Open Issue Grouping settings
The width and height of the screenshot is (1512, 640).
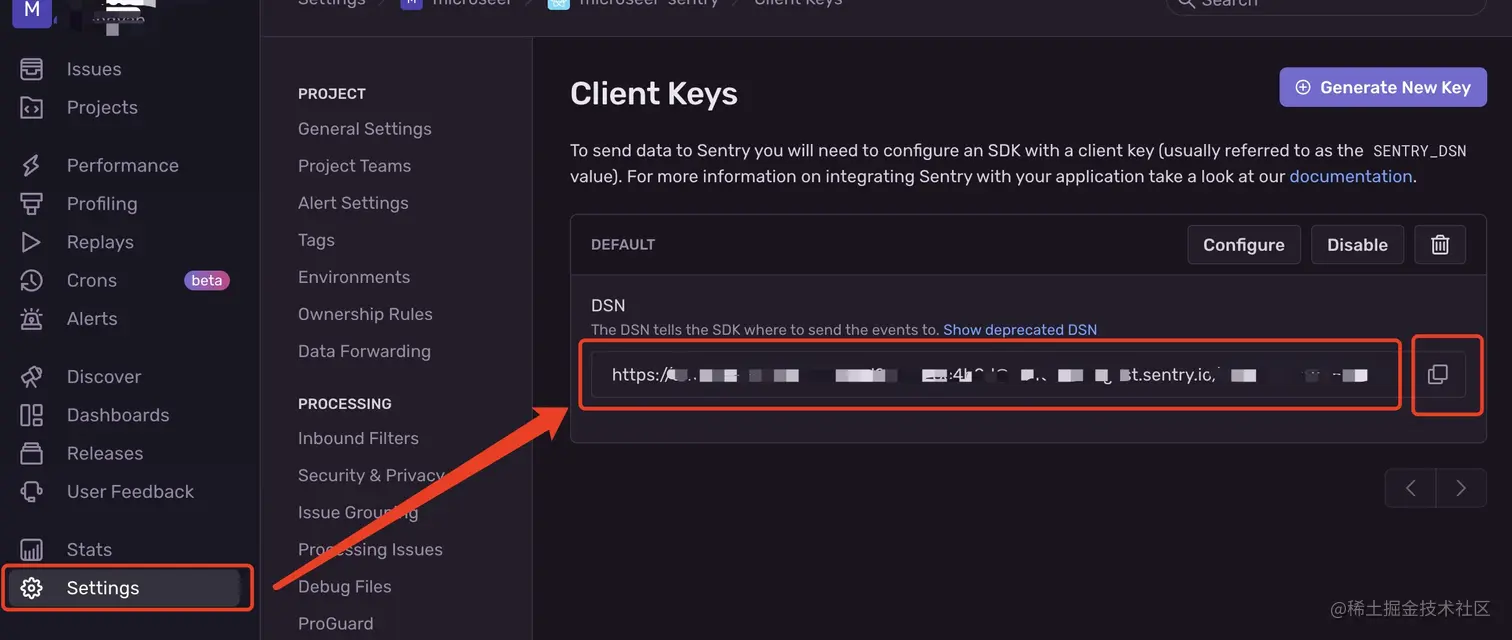coord(358,512)
